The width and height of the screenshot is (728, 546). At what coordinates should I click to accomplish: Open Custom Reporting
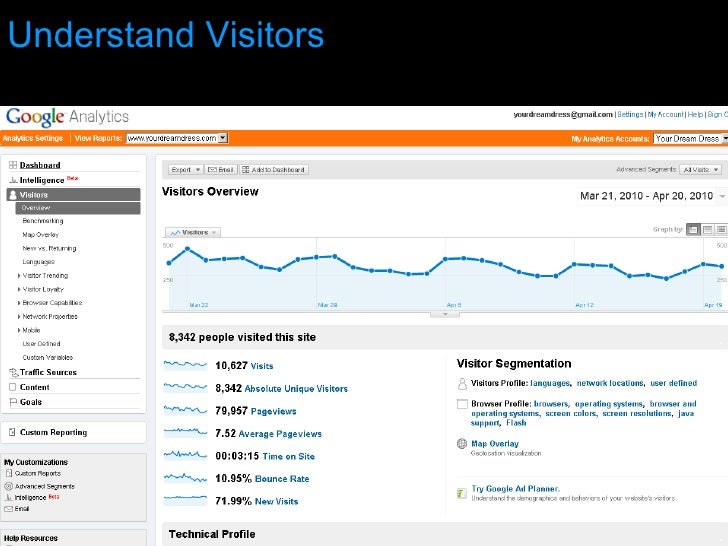tap(53, 432)
